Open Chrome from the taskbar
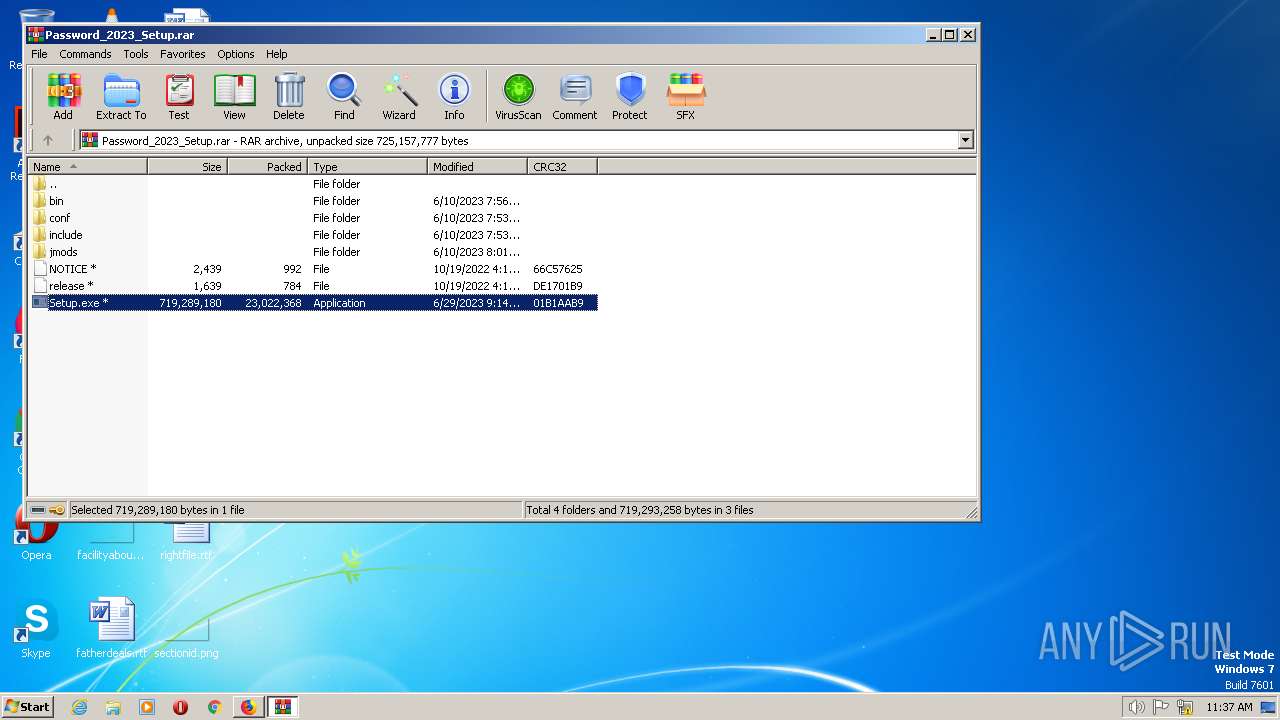This screenshot has width=1280, height=720. click(214, 707)
